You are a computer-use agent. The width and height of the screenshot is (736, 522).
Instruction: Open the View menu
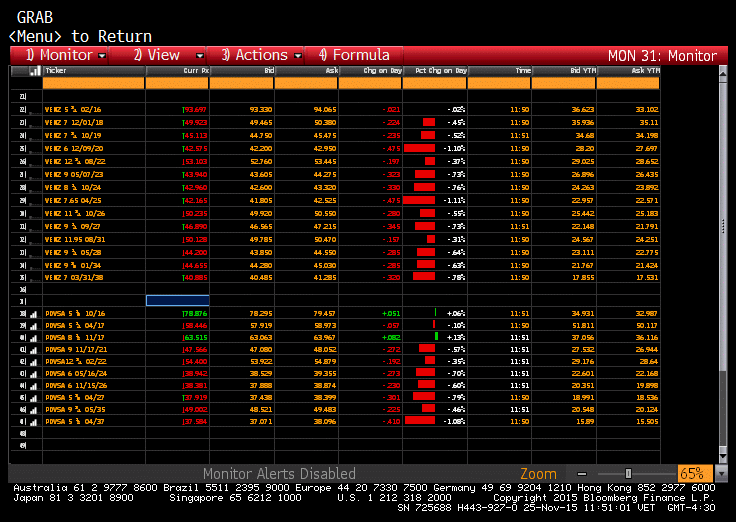[x=157, y=55]
